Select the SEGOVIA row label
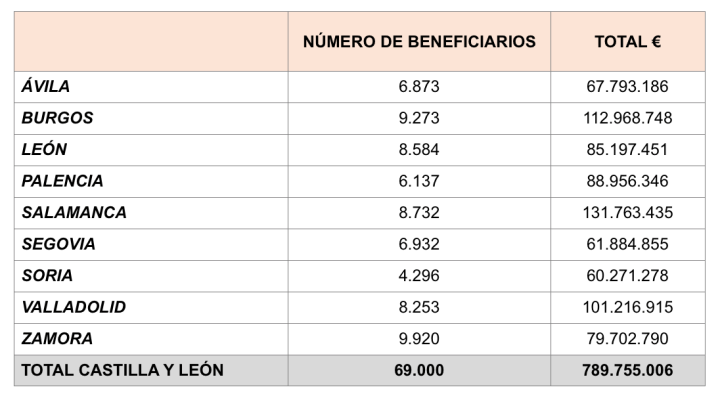Screen dimensions: 720x402 [x=59, y=244]
